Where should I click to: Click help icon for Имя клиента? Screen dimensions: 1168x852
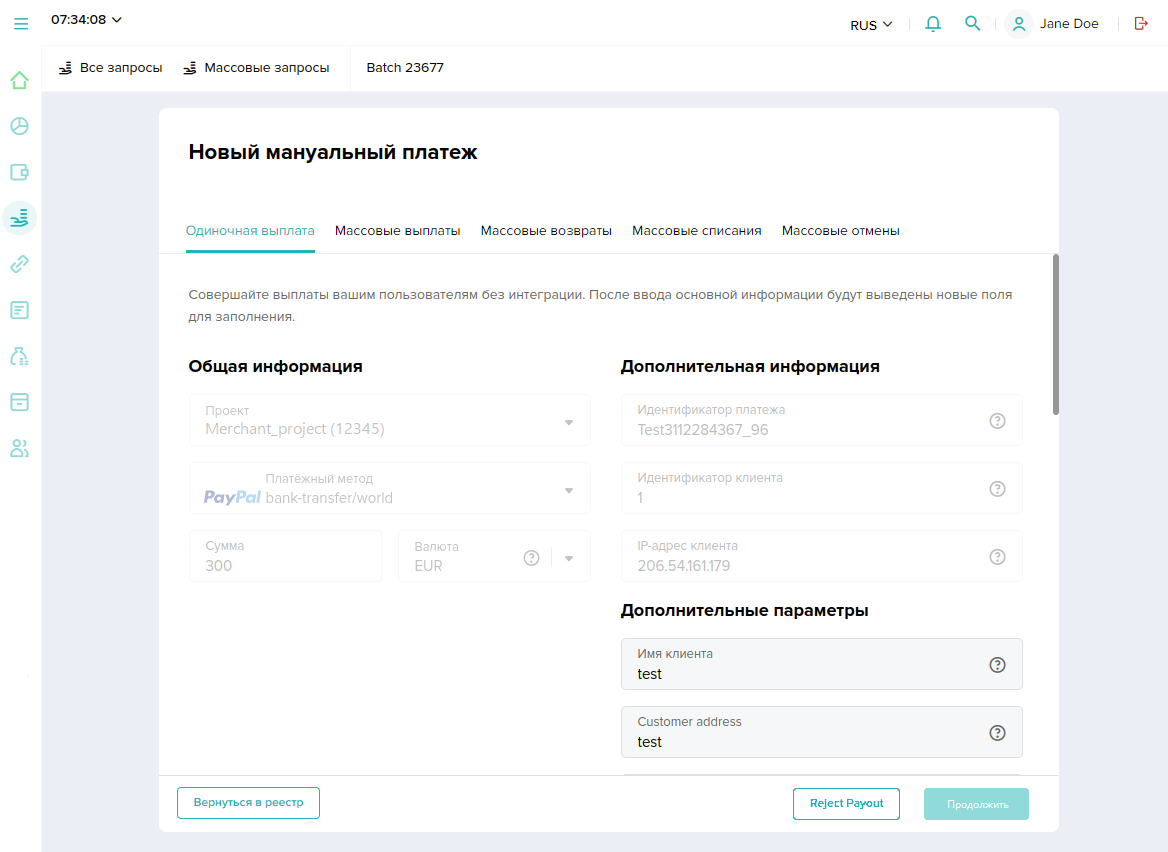click(x=997, y=665)
